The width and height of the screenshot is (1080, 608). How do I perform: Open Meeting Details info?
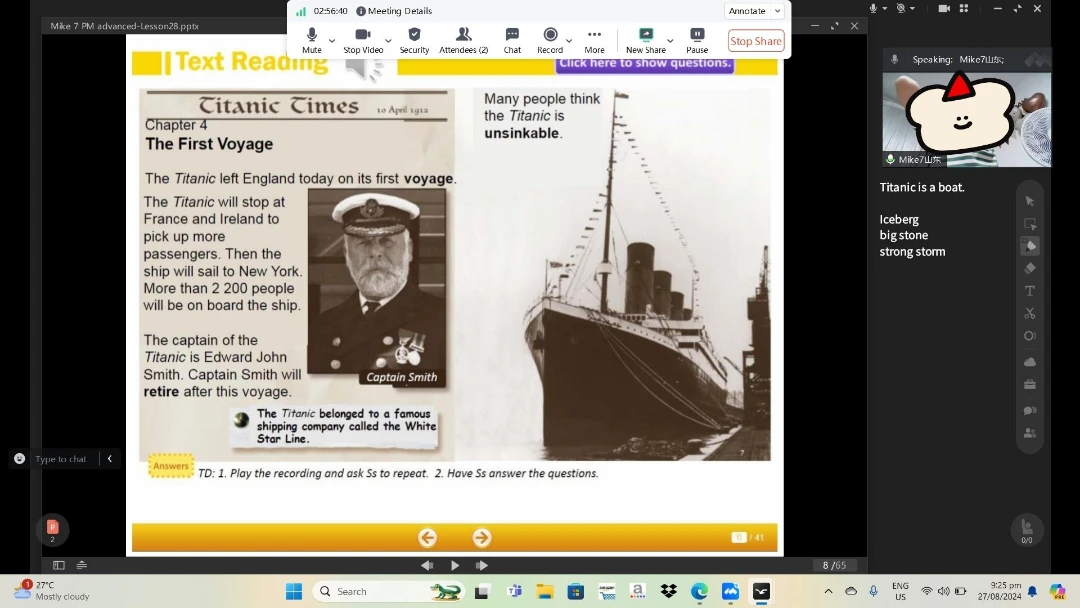(394, 11)
